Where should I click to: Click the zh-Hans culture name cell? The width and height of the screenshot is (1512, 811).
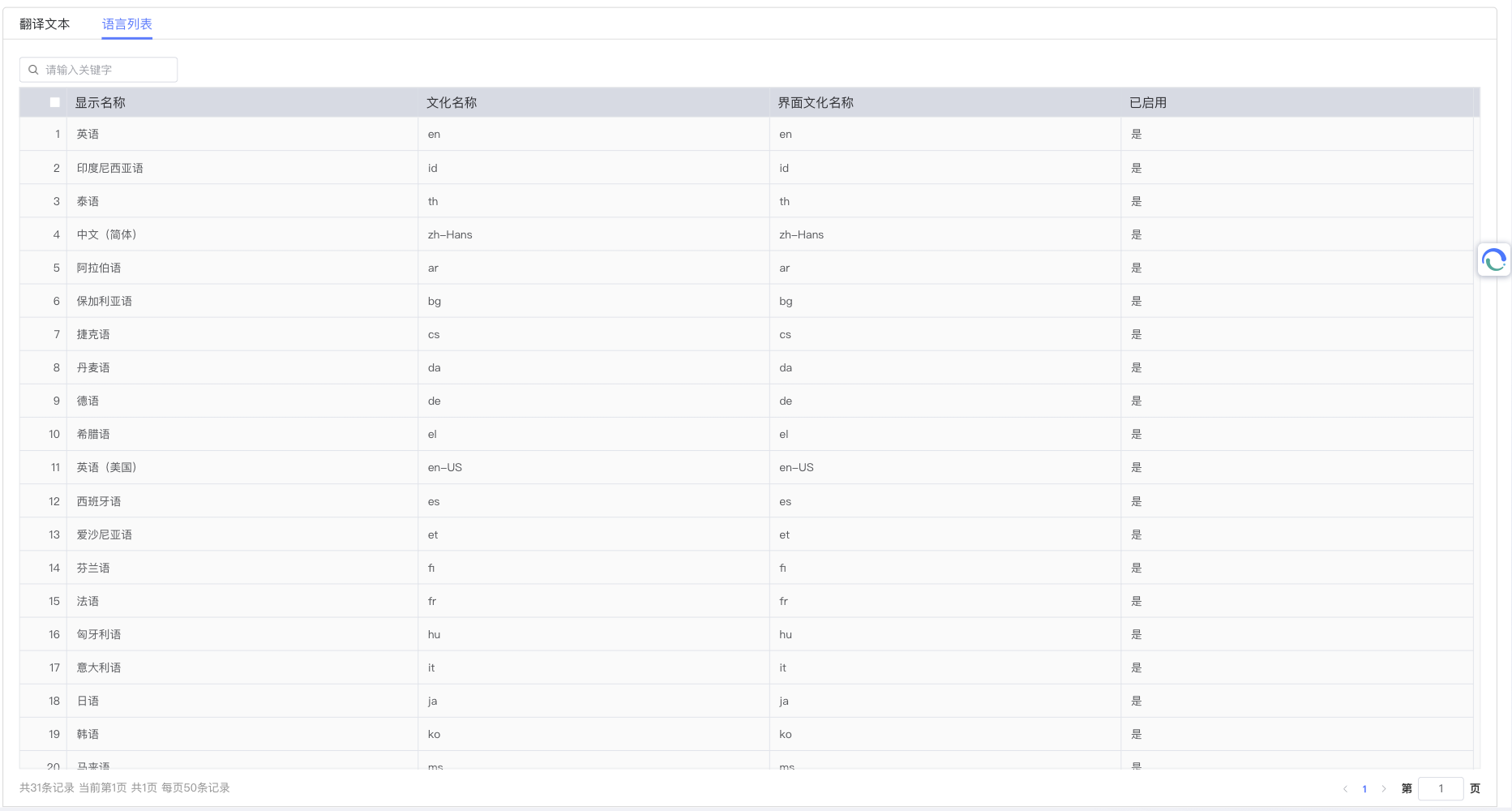[x=450, y=234]
